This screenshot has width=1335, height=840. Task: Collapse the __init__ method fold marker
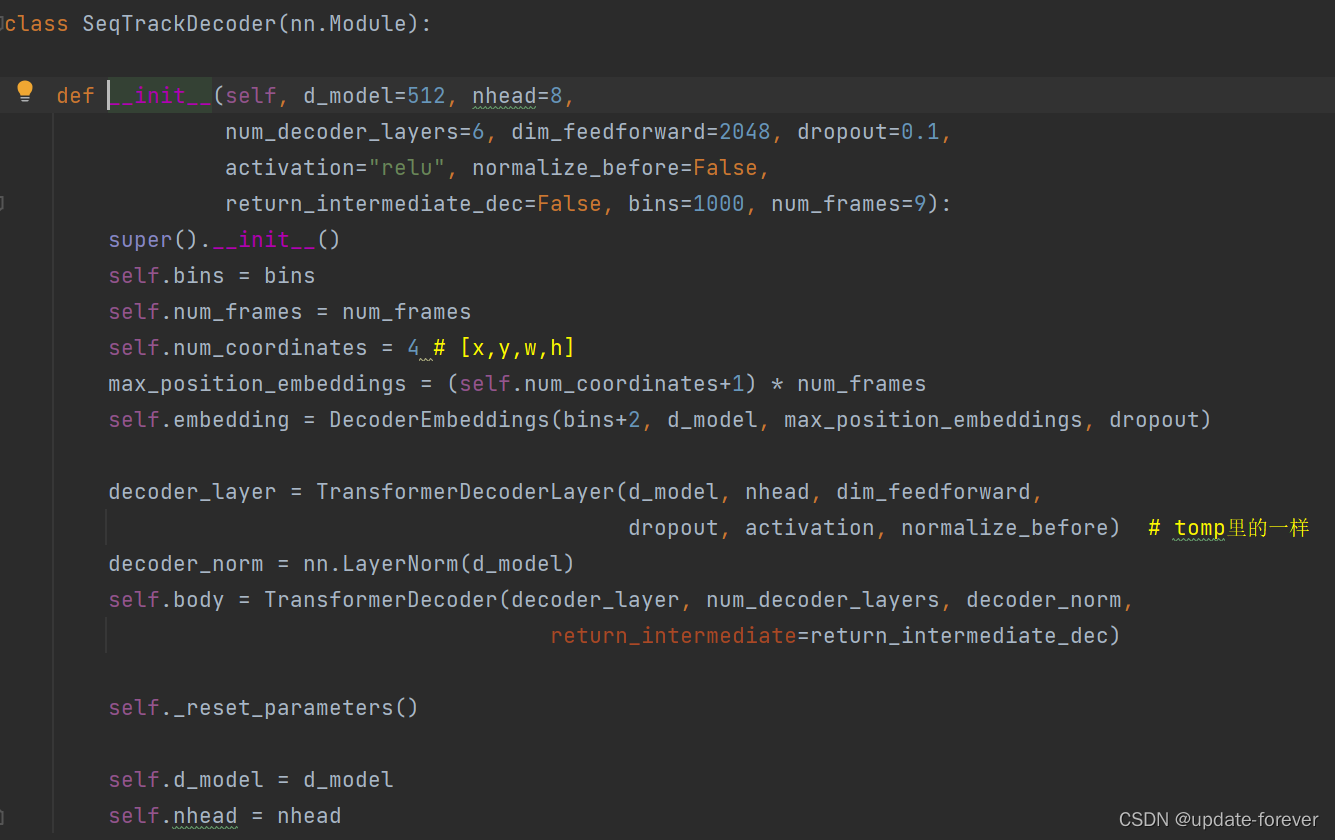[3, 203]
